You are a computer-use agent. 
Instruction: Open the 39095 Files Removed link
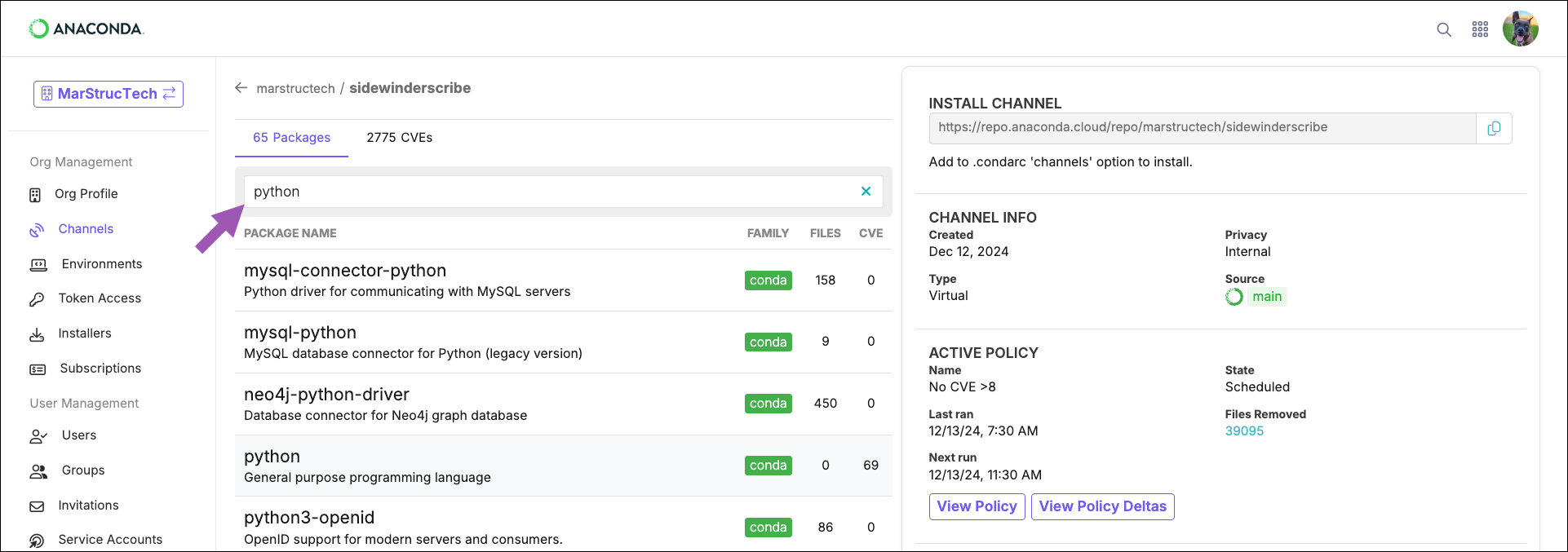1244,431
